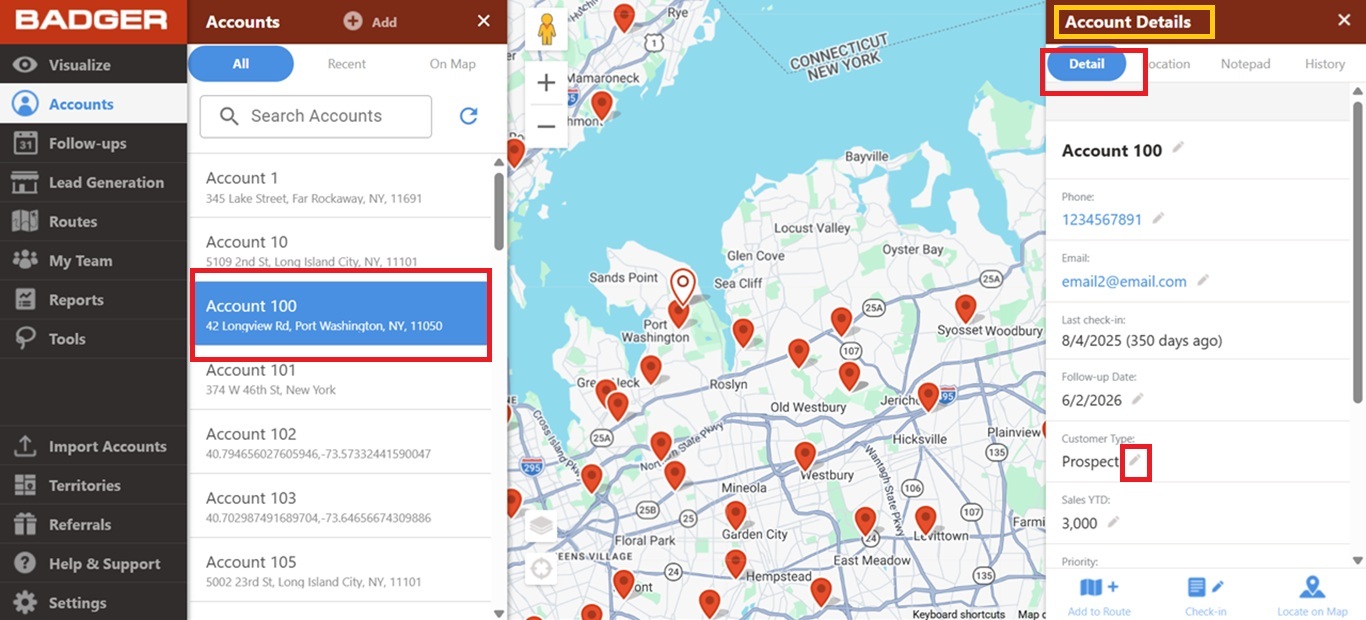1366x620 pixels.
Task: Click the accounts list scrollbar
Action: tap(499, 212)
